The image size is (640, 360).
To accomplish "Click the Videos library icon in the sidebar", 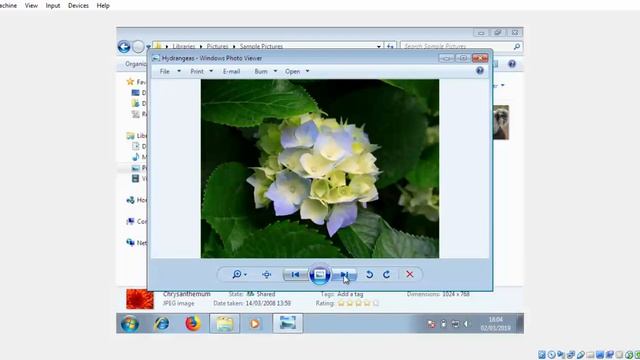I will click(136, 178).
